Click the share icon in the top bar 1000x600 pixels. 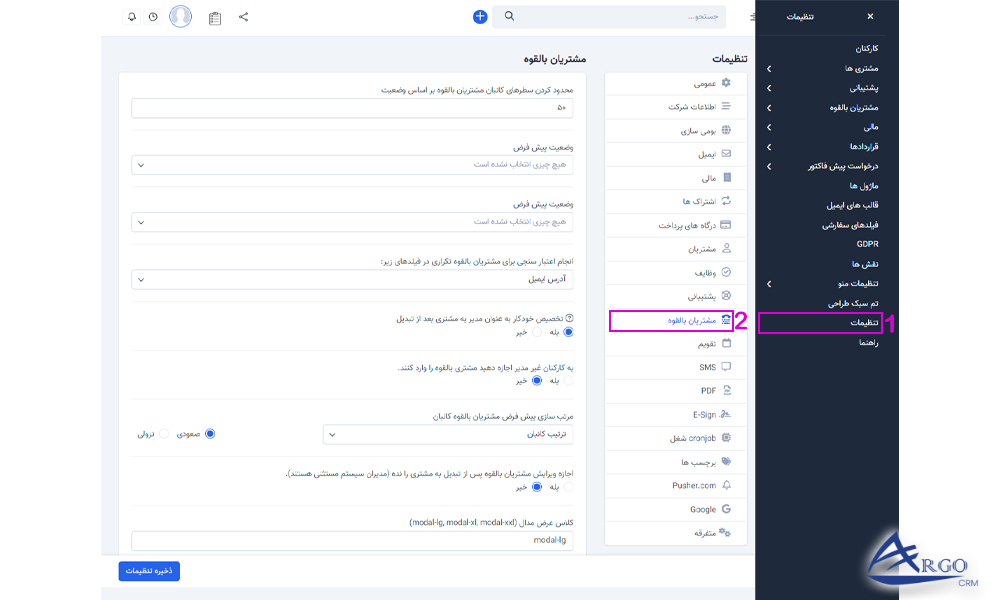242,17
